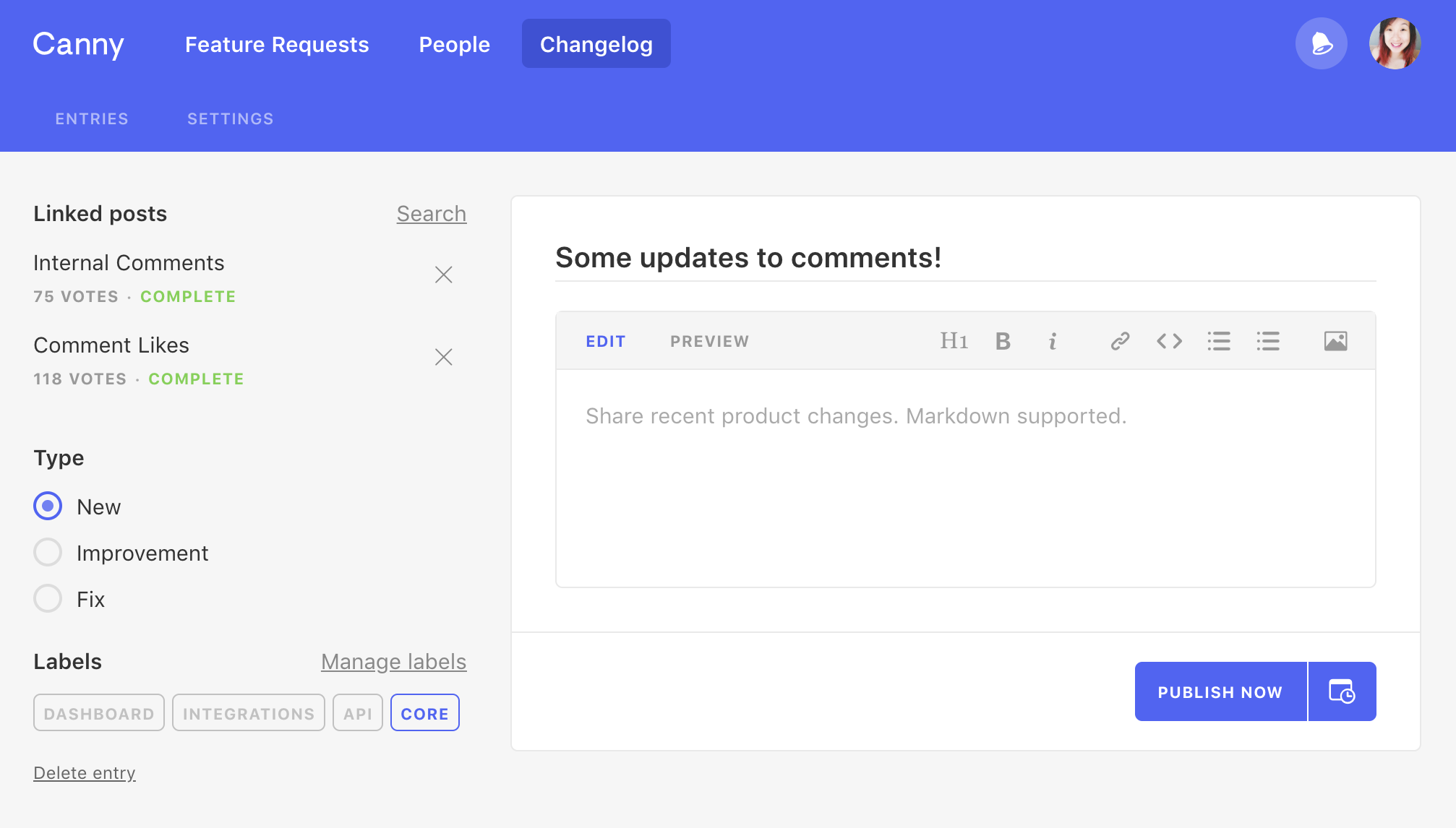Switch to PREVIEW tab
The width and height of the screenshot is (1456, 828).
pyautogui.click(x=709, y=341)
